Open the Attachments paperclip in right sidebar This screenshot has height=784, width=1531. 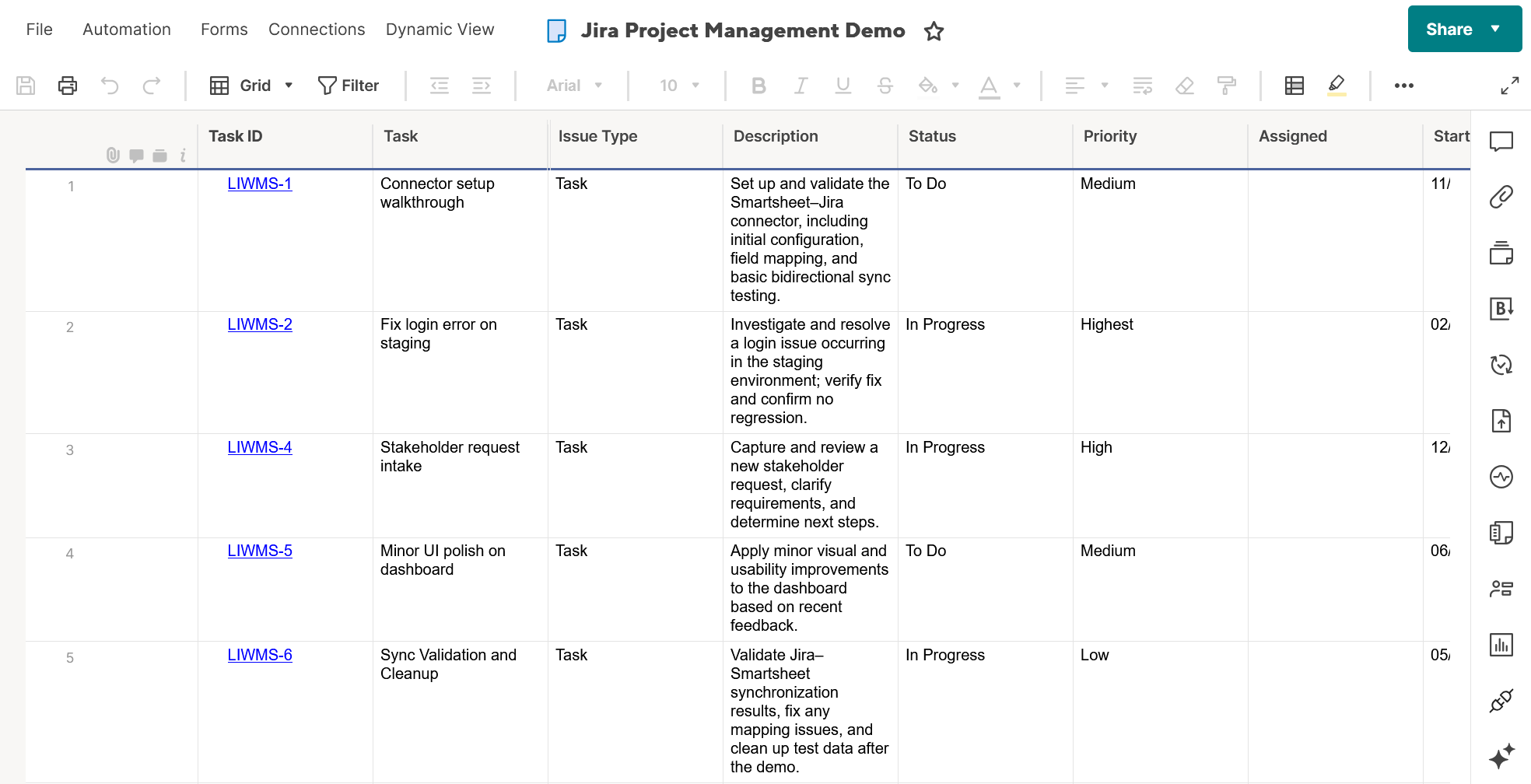[1501, 197]
